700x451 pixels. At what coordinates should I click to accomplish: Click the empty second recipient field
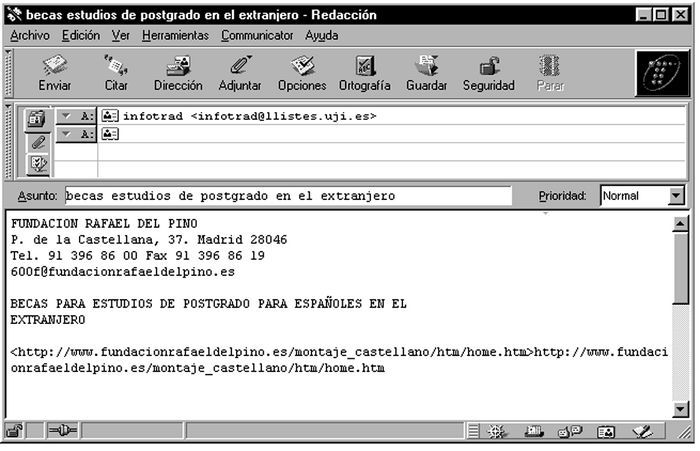(x=393, y=134)
